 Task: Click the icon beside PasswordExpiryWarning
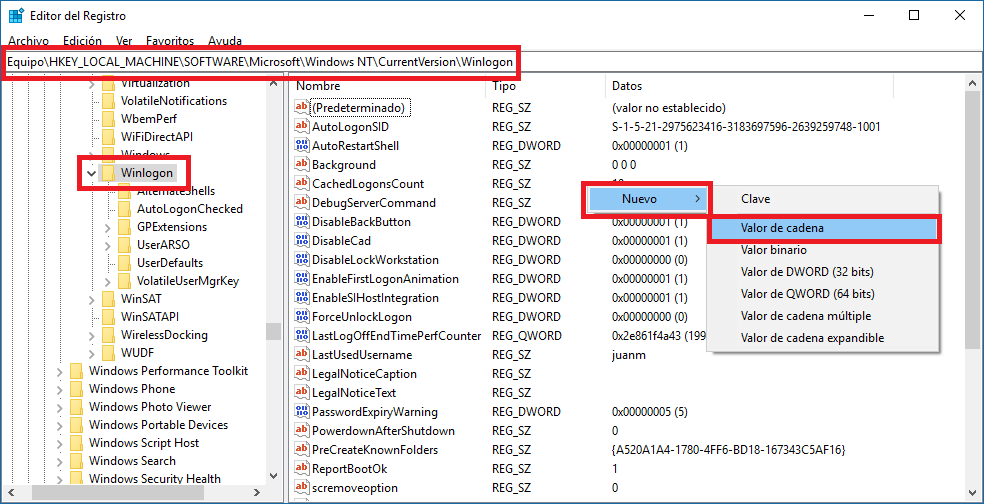click(302, 412)
